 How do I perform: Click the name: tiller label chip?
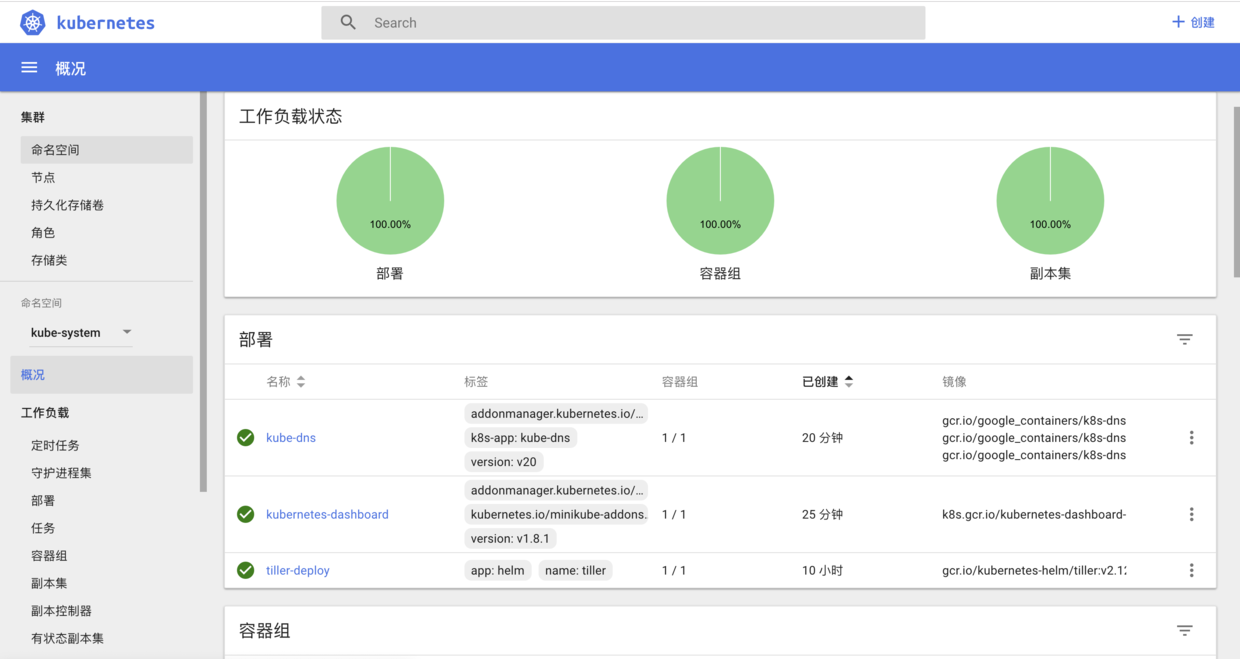click(576, 570)
